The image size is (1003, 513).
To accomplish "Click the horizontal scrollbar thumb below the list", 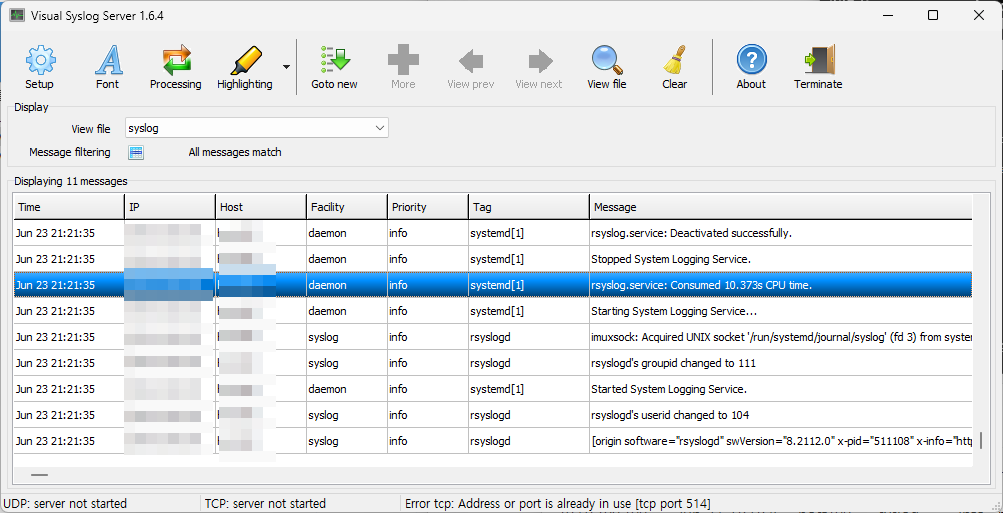I will point(39,475).
